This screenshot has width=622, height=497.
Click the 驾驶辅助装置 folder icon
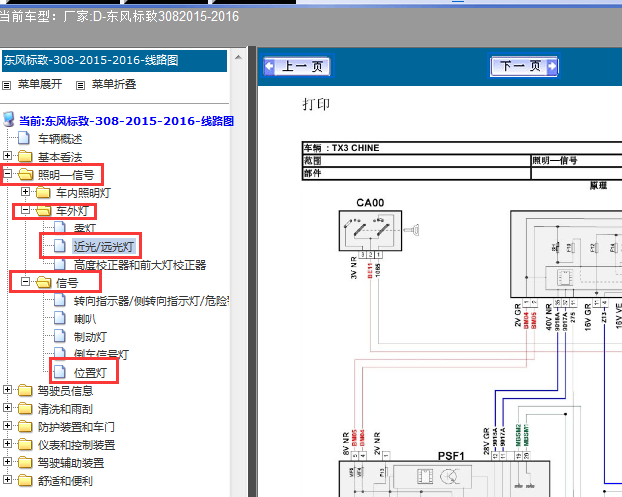coord(25,462)
